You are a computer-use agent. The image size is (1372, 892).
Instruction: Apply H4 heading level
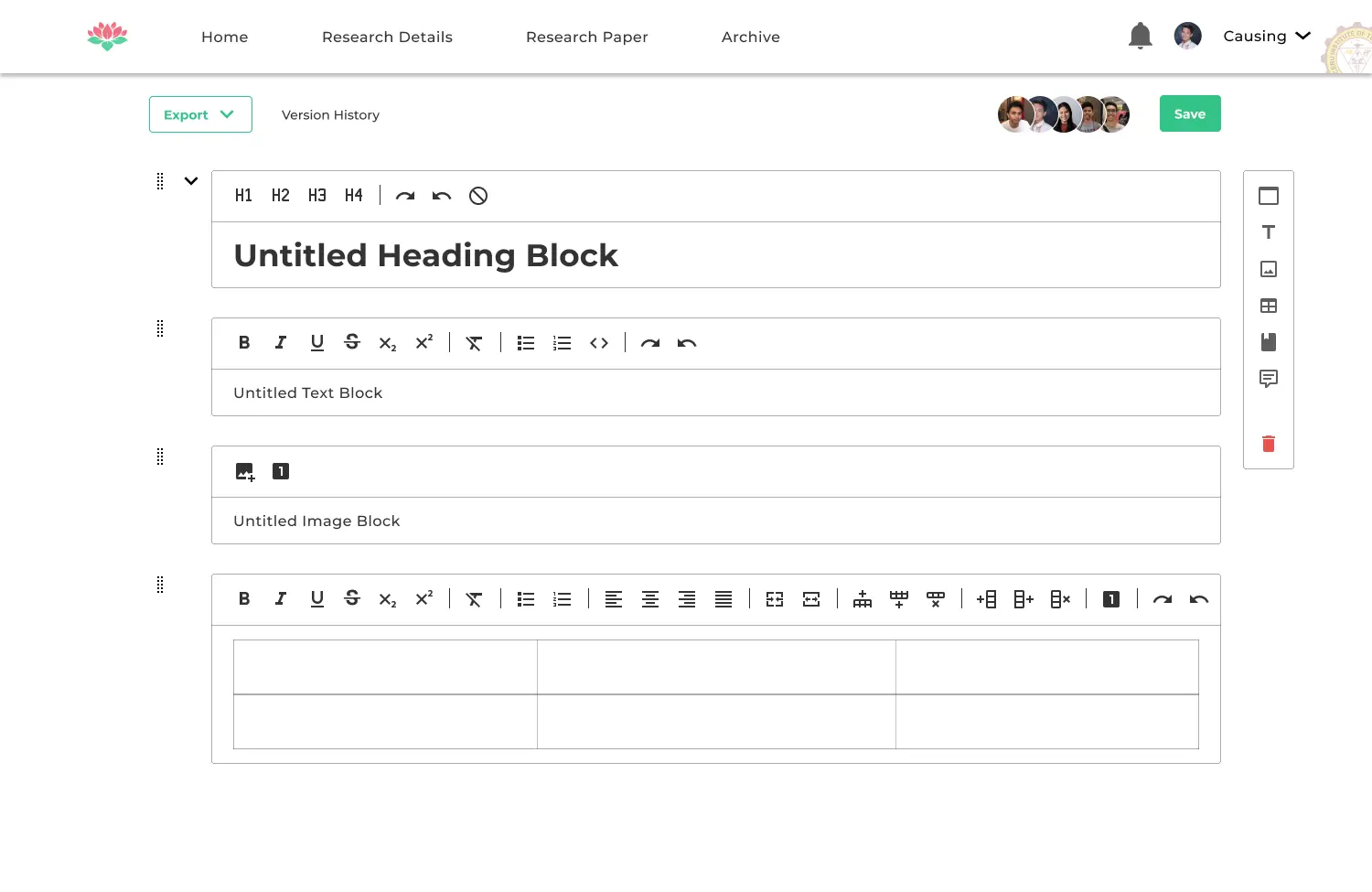click(353, 196)
